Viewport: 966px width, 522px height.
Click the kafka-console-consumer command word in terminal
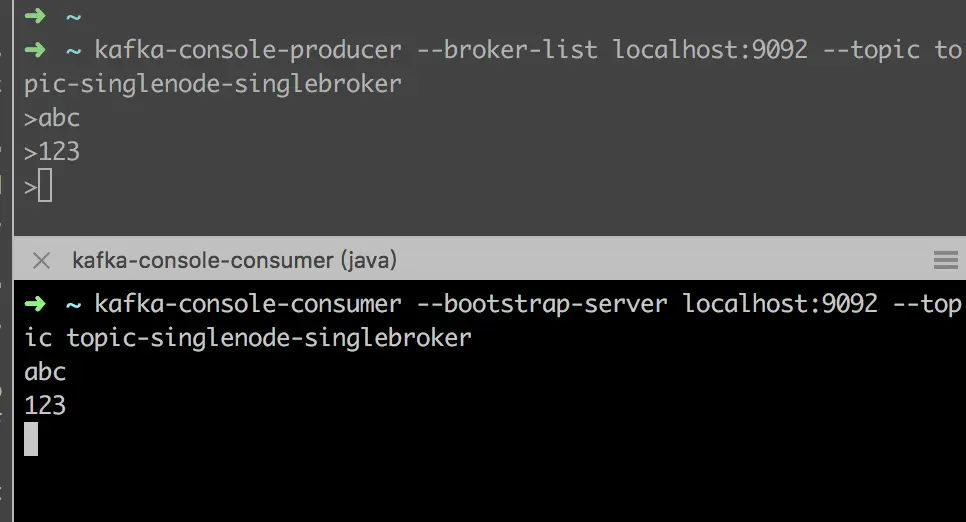coord(248,304)
